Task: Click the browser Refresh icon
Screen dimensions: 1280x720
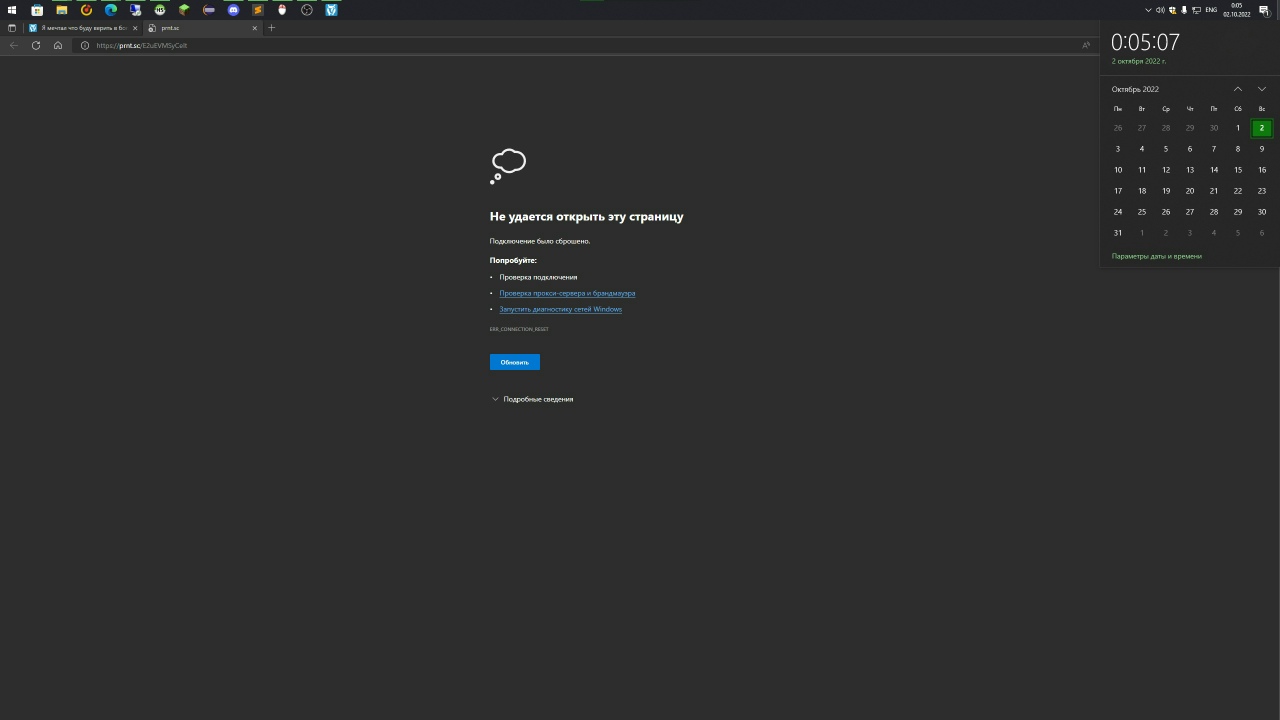Action: click(36, 45)
